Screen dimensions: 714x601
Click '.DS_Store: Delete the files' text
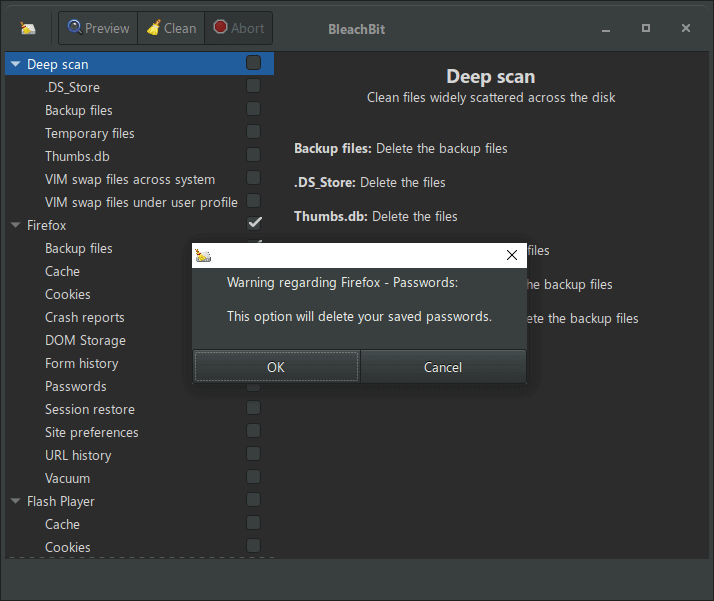pyautogui.click(x=370, y=182)
